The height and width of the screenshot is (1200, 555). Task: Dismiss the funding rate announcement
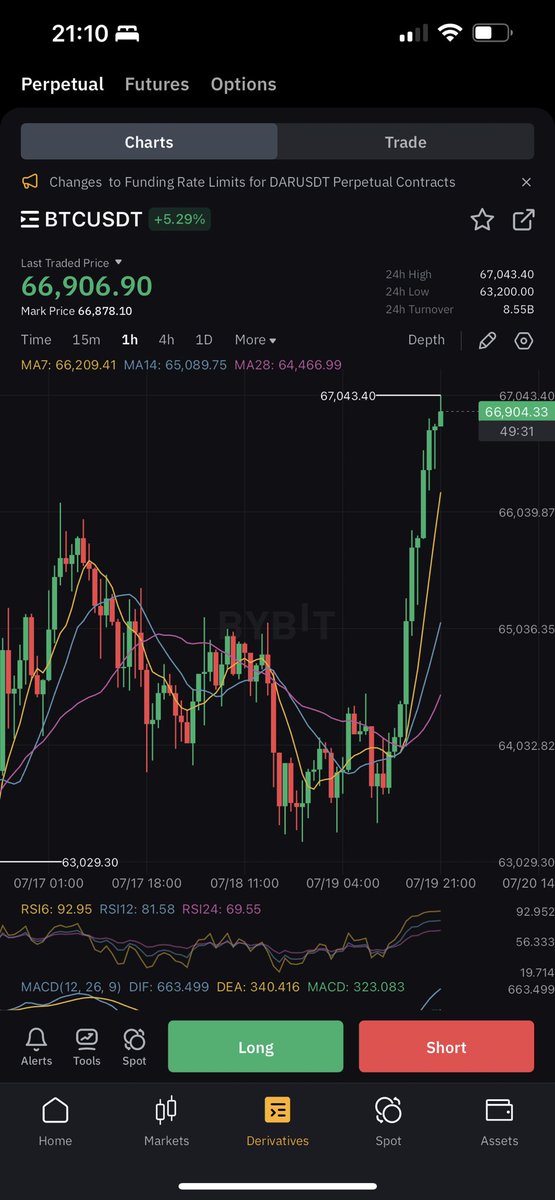click(526, 182)
